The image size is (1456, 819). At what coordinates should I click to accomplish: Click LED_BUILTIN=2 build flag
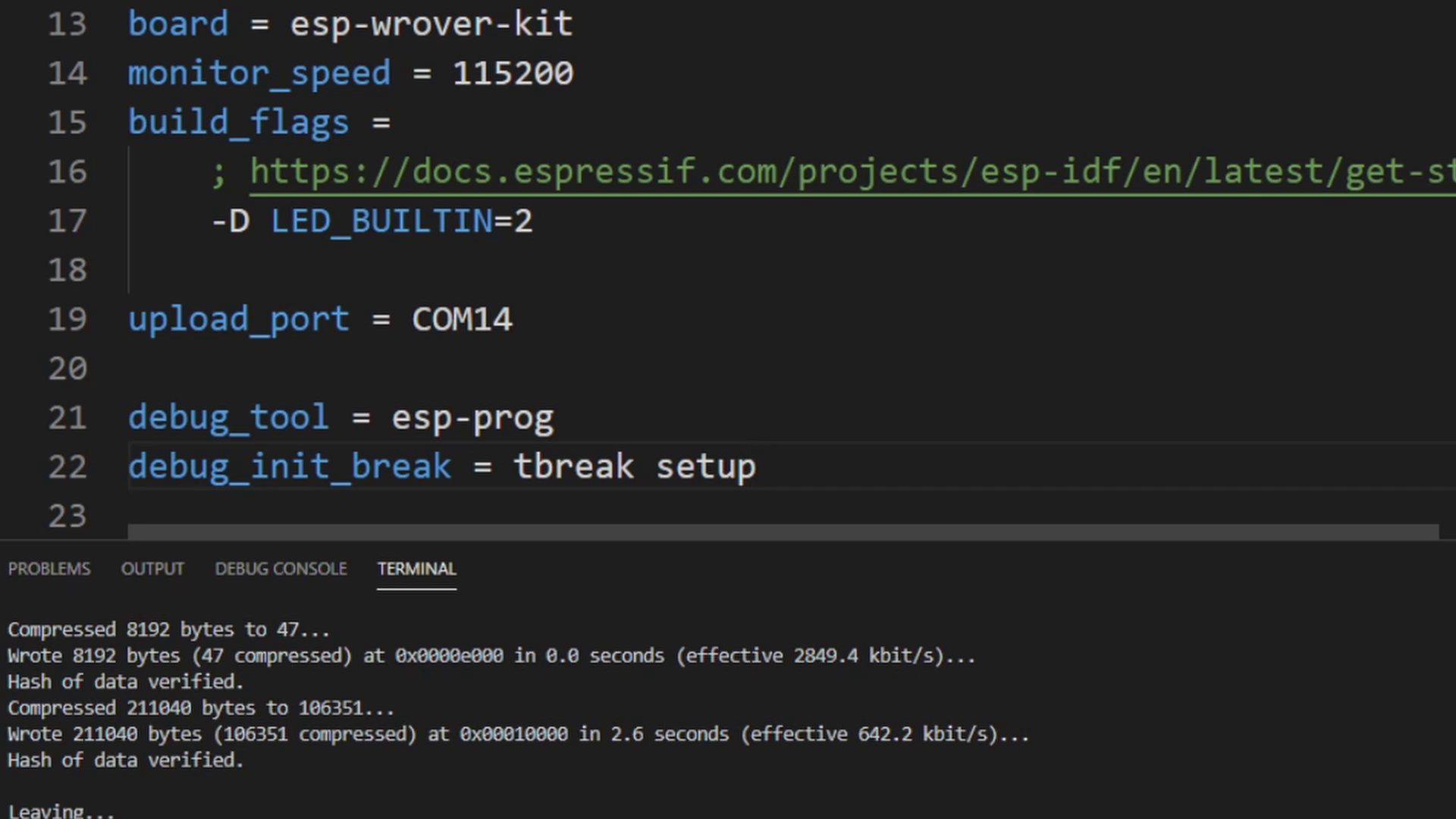pos(399,220)
